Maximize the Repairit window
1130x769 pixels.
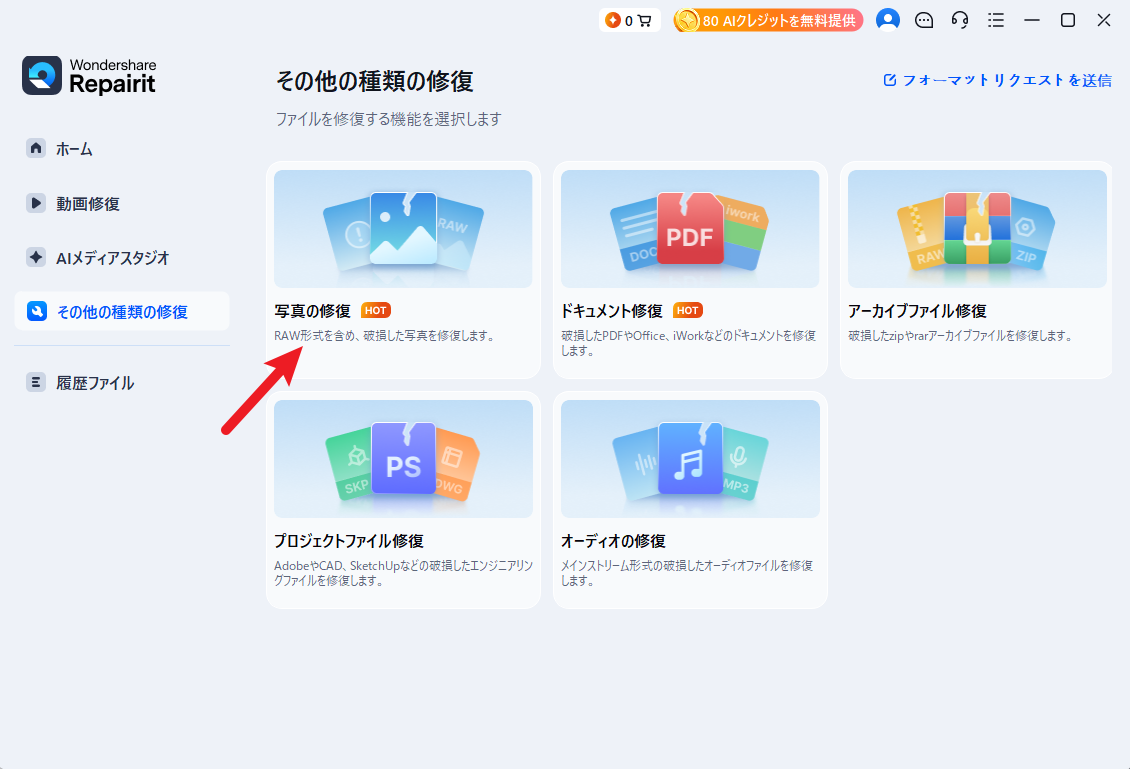[x=1068, y=20]
